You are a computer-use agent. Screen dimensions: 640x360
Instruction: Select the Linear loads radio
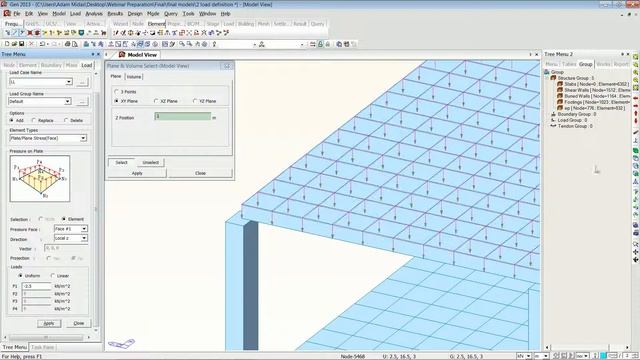(x=52, y=276)
